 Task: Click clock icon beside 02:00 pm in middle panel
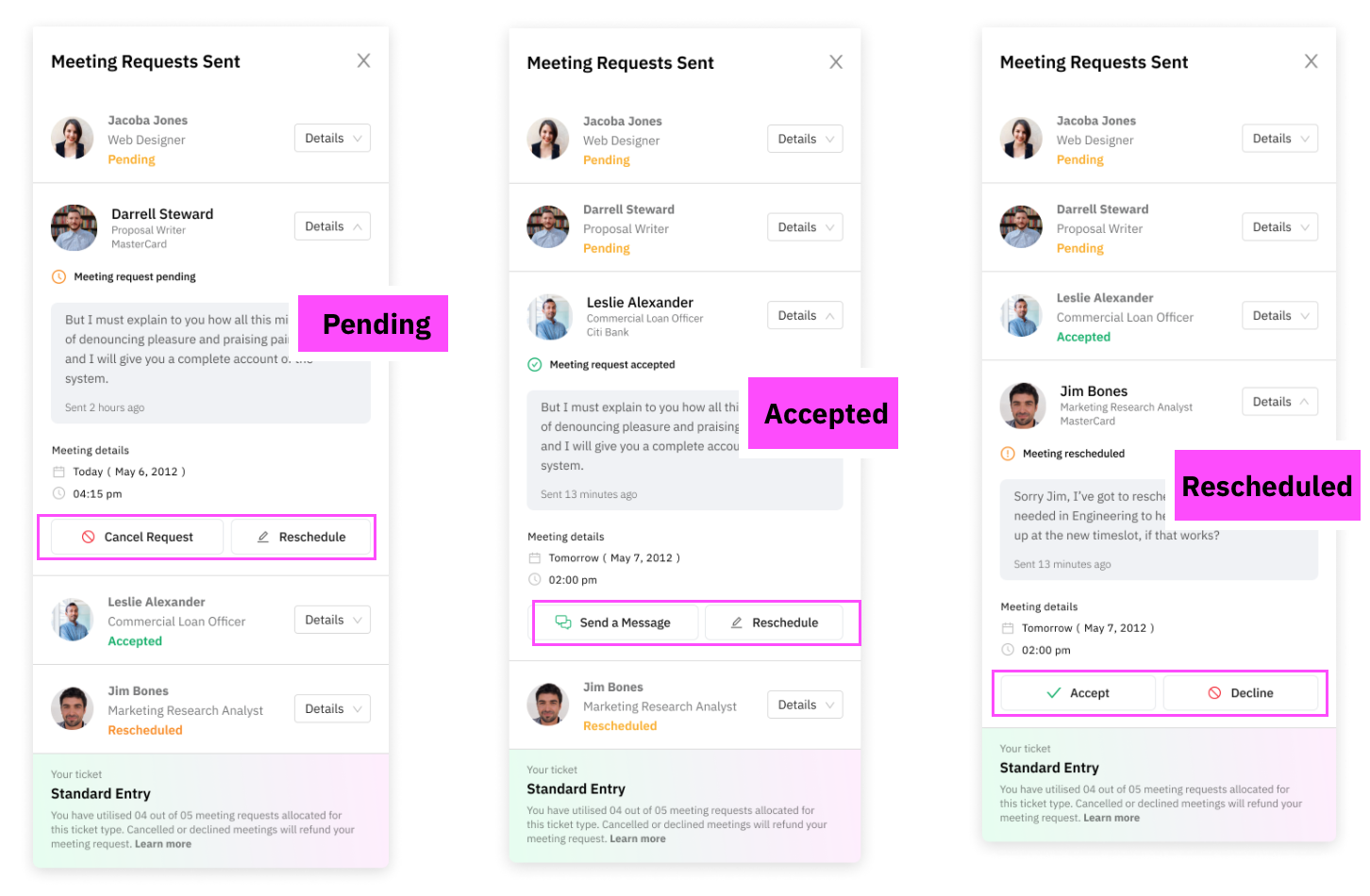point(535,579)
